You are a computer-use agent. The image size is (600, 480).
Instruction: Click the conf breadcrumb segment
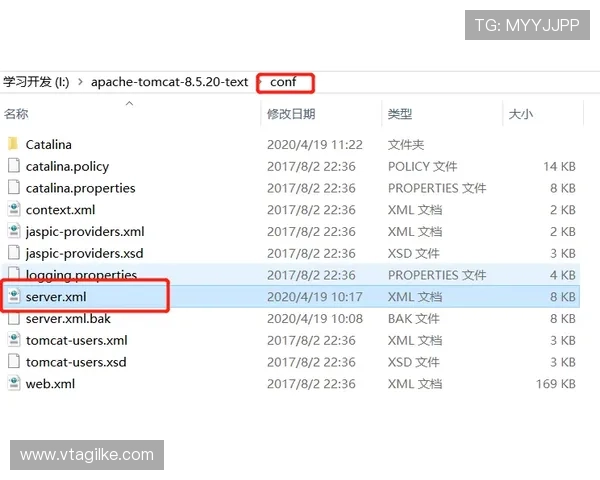pyautogui.click(x=283, y=82)
